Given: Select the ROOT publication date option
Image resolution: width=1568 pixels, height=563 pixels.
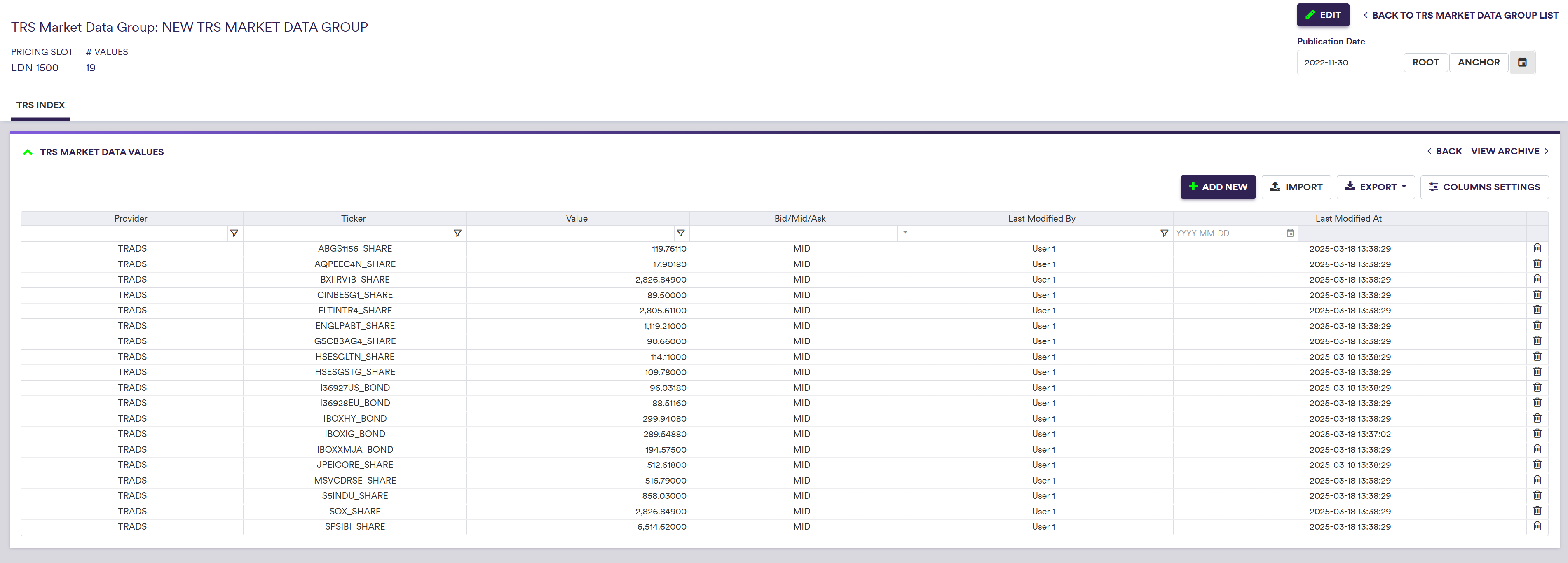Looking at the screenshot, I should pyautogui.click(x=1425, y=62).
